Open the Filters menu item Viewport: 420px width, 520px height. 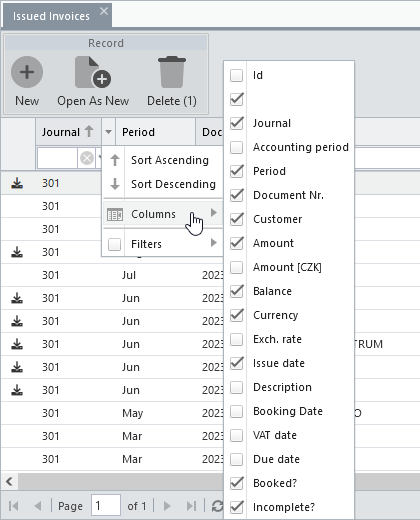[x=163, y=244]
